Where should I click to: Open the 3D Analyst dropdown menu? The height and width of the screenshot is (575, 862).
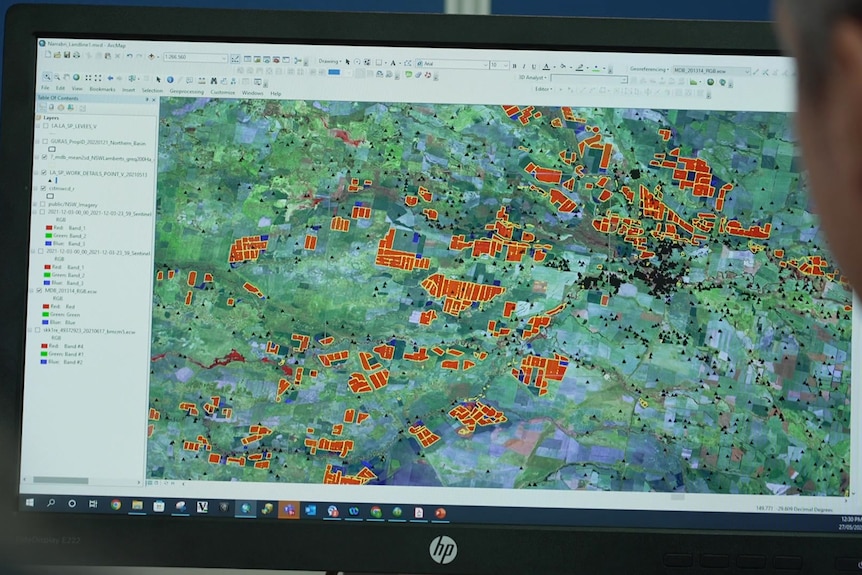coord(532,78)
